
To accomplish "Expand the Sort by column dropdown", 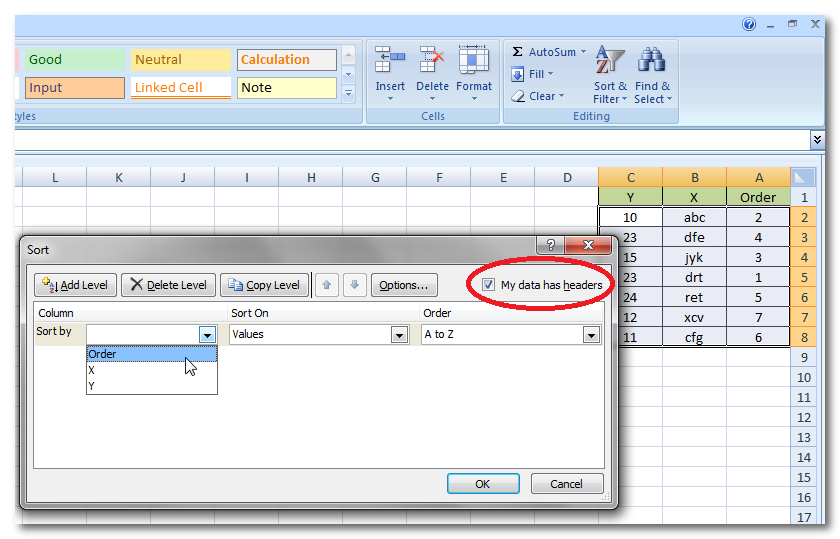I will click(x=207, y=335).
